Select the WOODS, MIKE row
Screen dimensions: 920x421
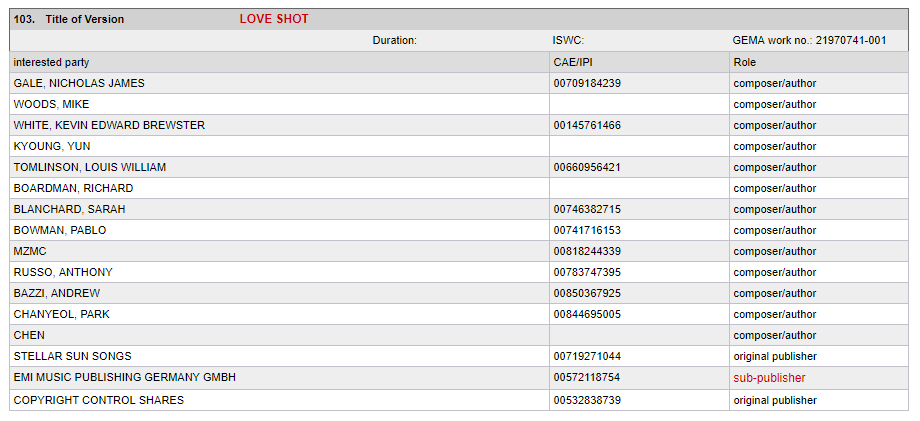point(51,104)
